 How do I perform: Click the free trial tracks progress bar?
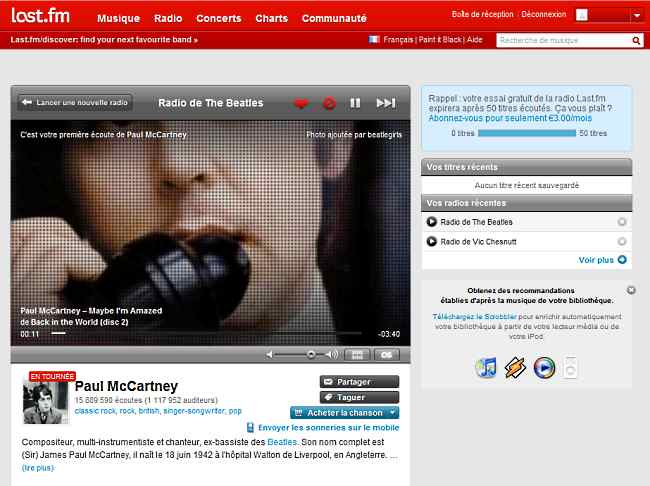tap(526, 133)
